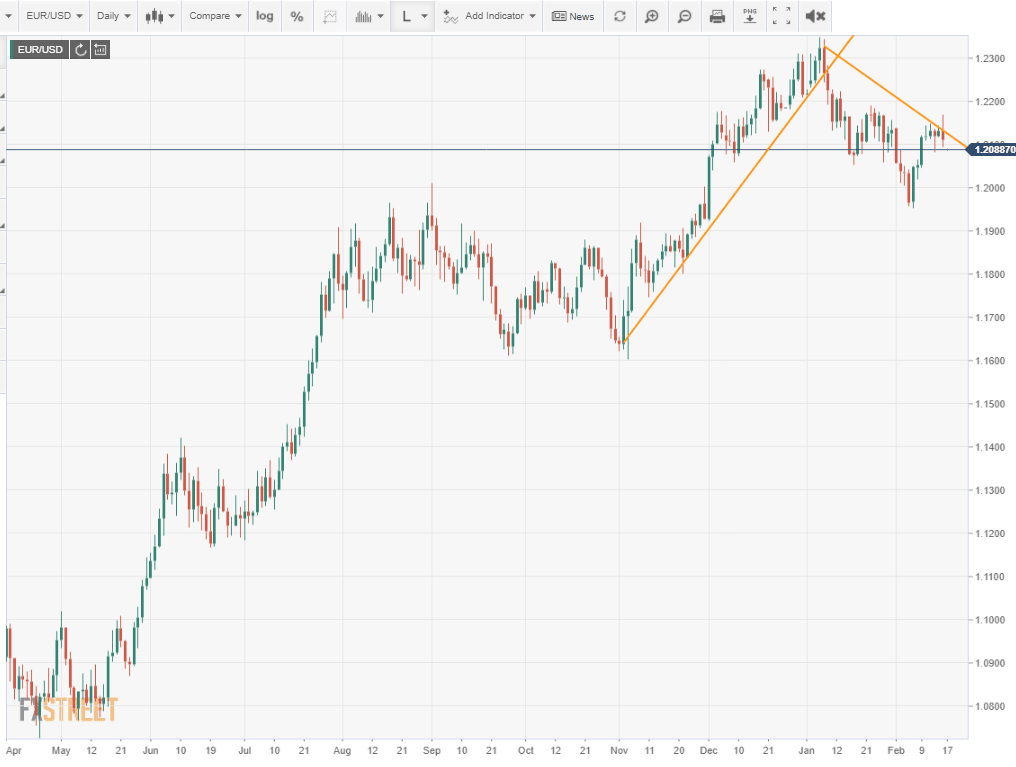Select the volume histogram tool
The height and width of the screenshot is (767, 1016).
click(365, 16)
